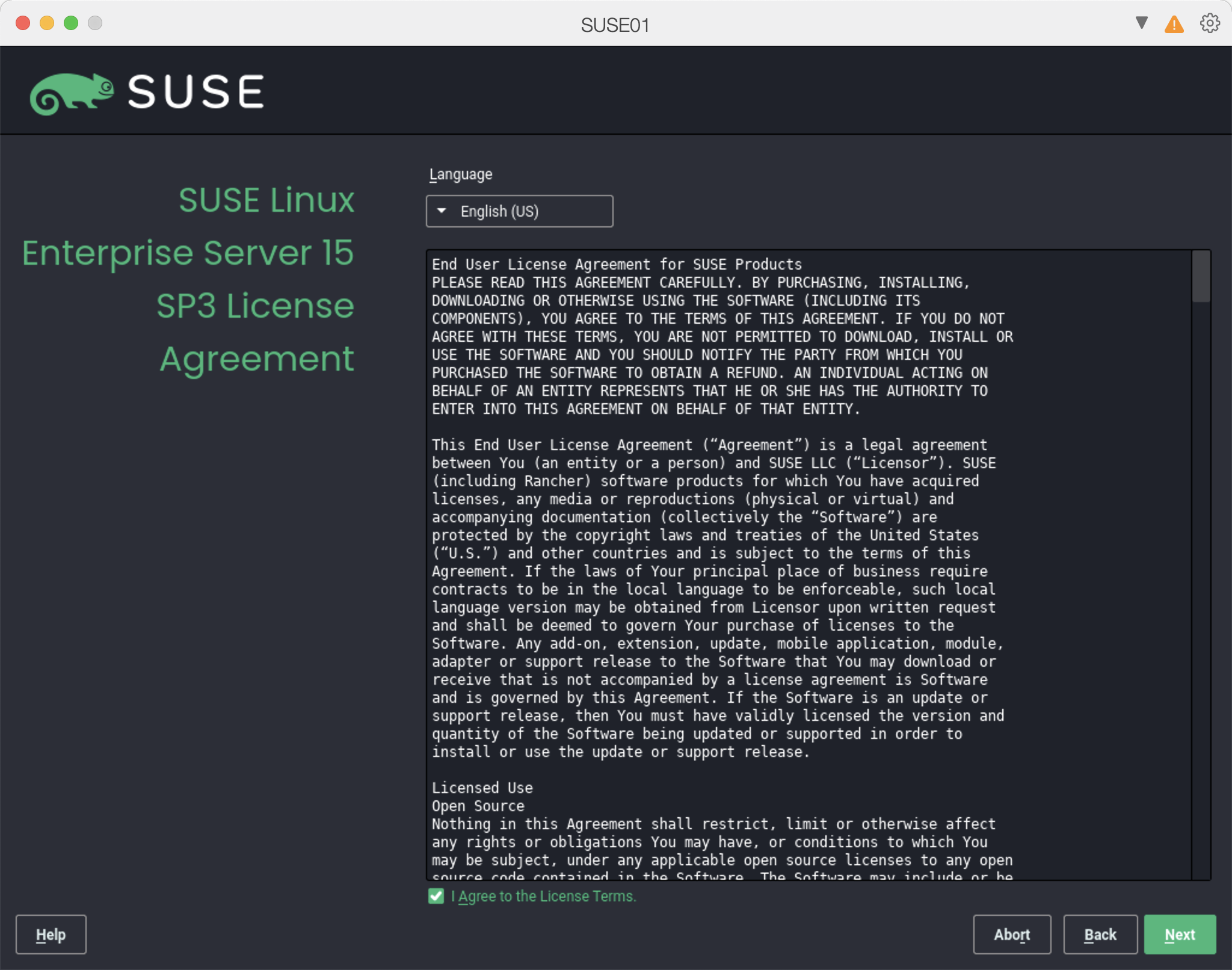Click the license text scrollbar thumb
Screen dimensions: 1232x970
(x=1201, y=276)
